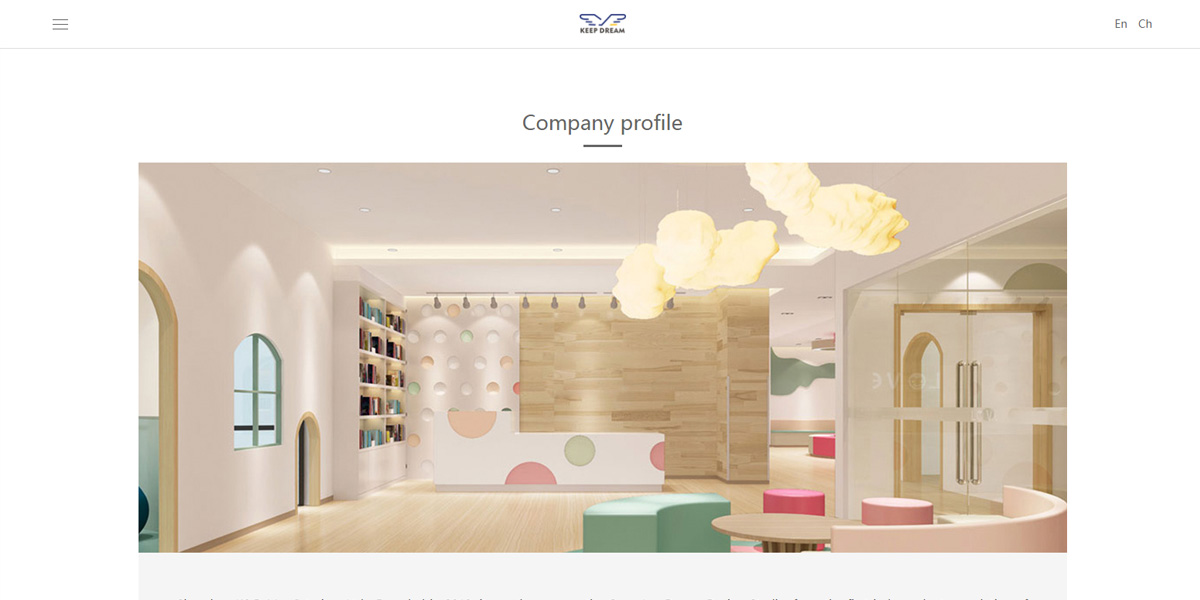Click the small arched doorway in photo

308,461
